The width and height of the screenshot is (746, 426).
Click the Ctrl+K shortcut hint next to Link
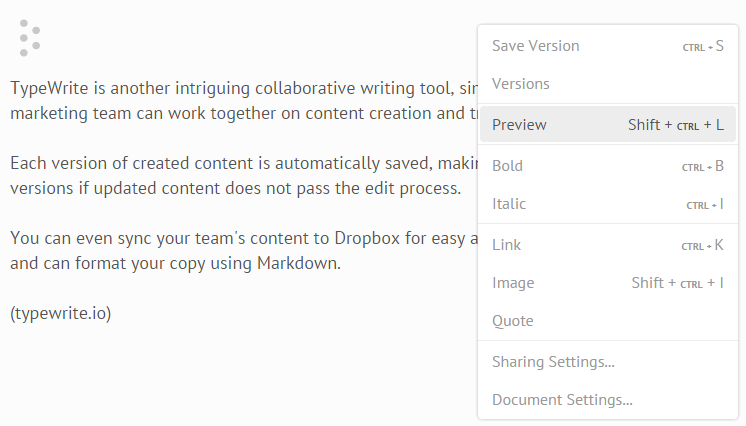coord(703,245)
